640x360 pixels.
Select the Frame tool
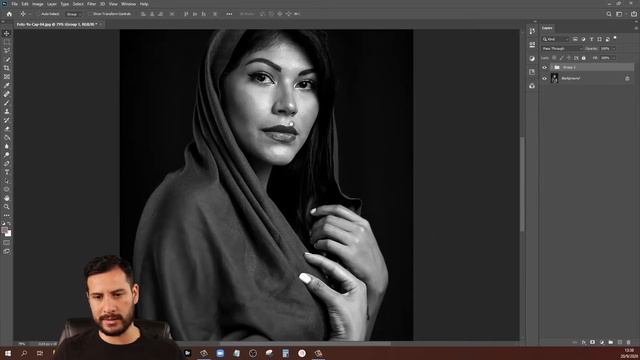click(7, 76)
